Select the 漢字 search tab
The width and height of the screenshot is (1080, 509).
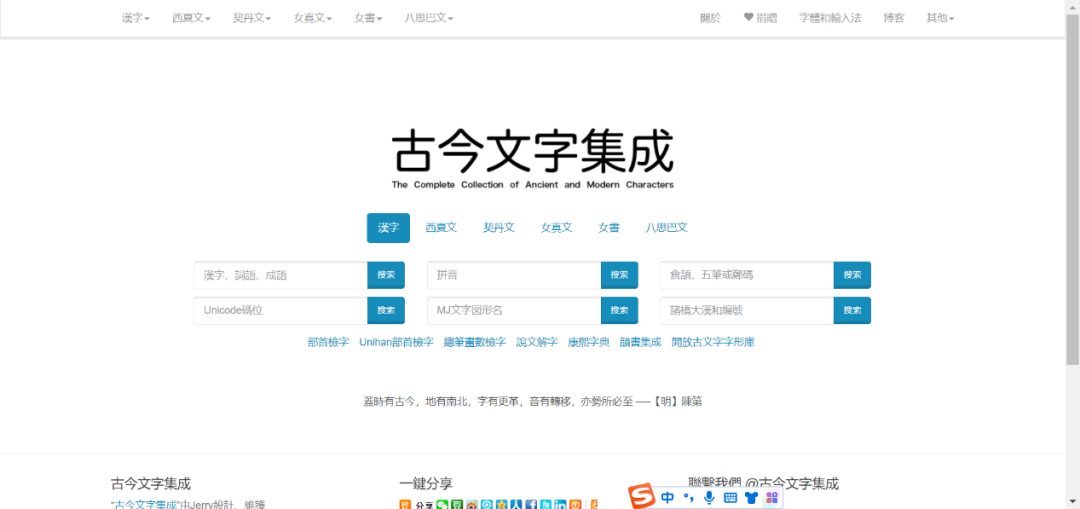coord(388,228)
